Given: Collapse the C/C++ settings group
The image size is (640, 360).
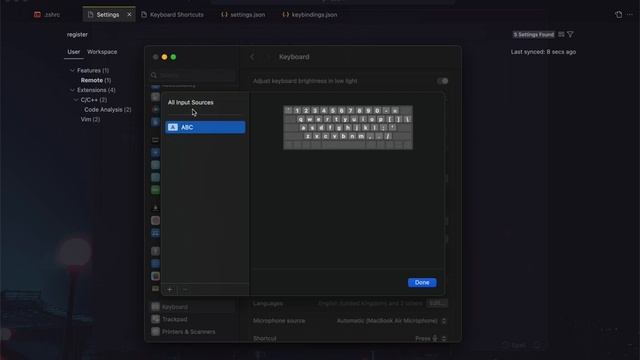Looking at the screenshot, I should tap(76, 100).
